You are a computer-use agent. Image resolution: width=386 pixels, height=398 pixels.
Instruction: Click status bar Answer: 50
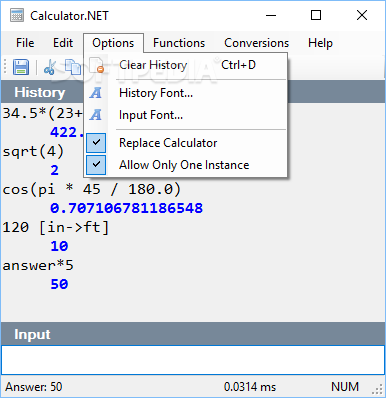(34, 387)
